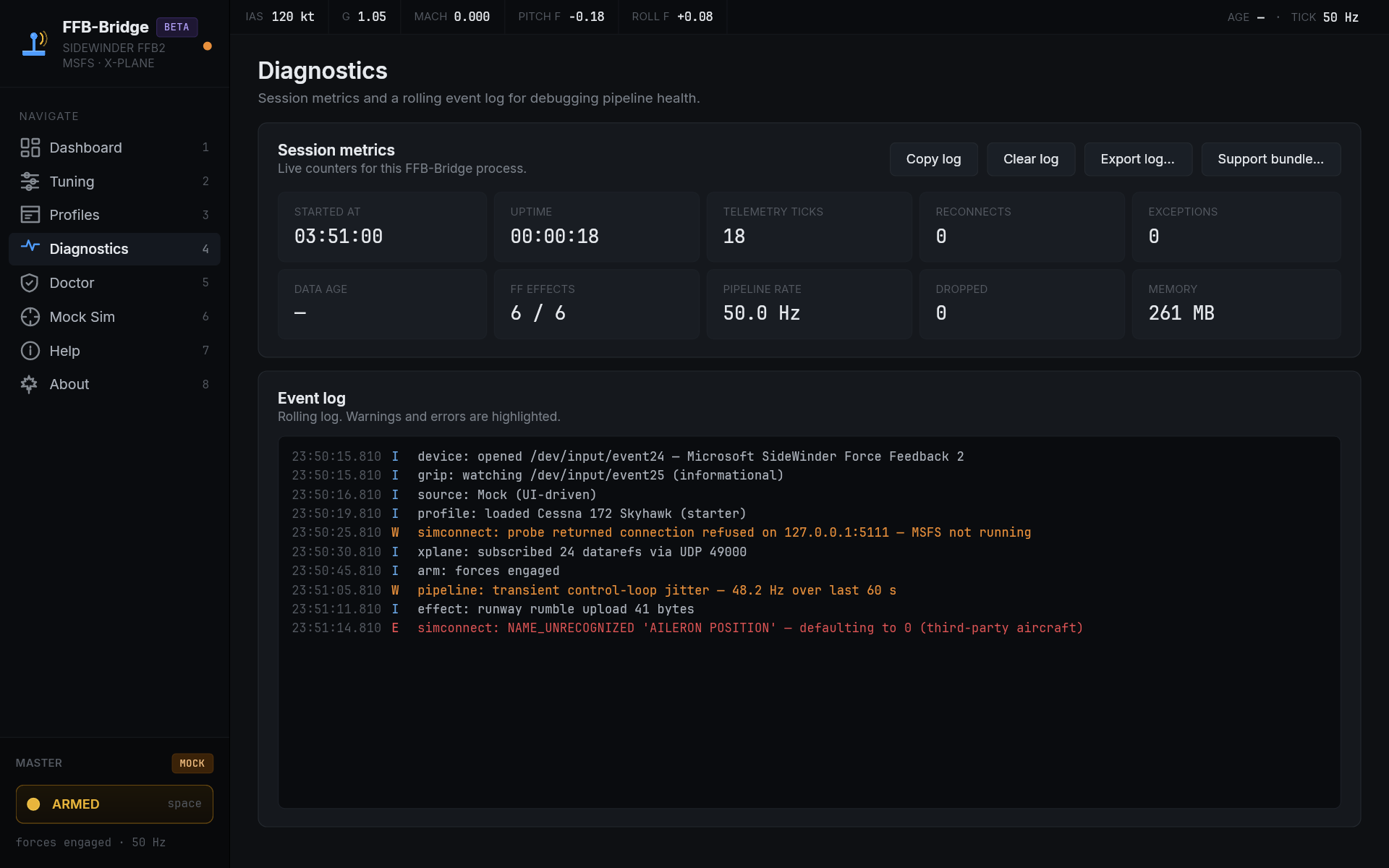Open the Support bundle dialog

(x=1270, y=159)
